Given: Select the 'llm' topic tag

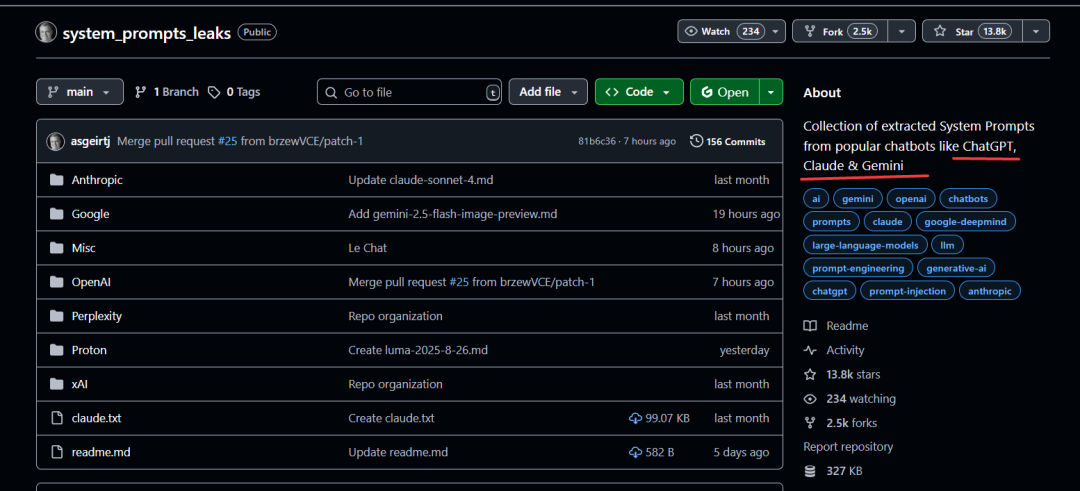Looking at the screenshot, I should click(947, 244).
